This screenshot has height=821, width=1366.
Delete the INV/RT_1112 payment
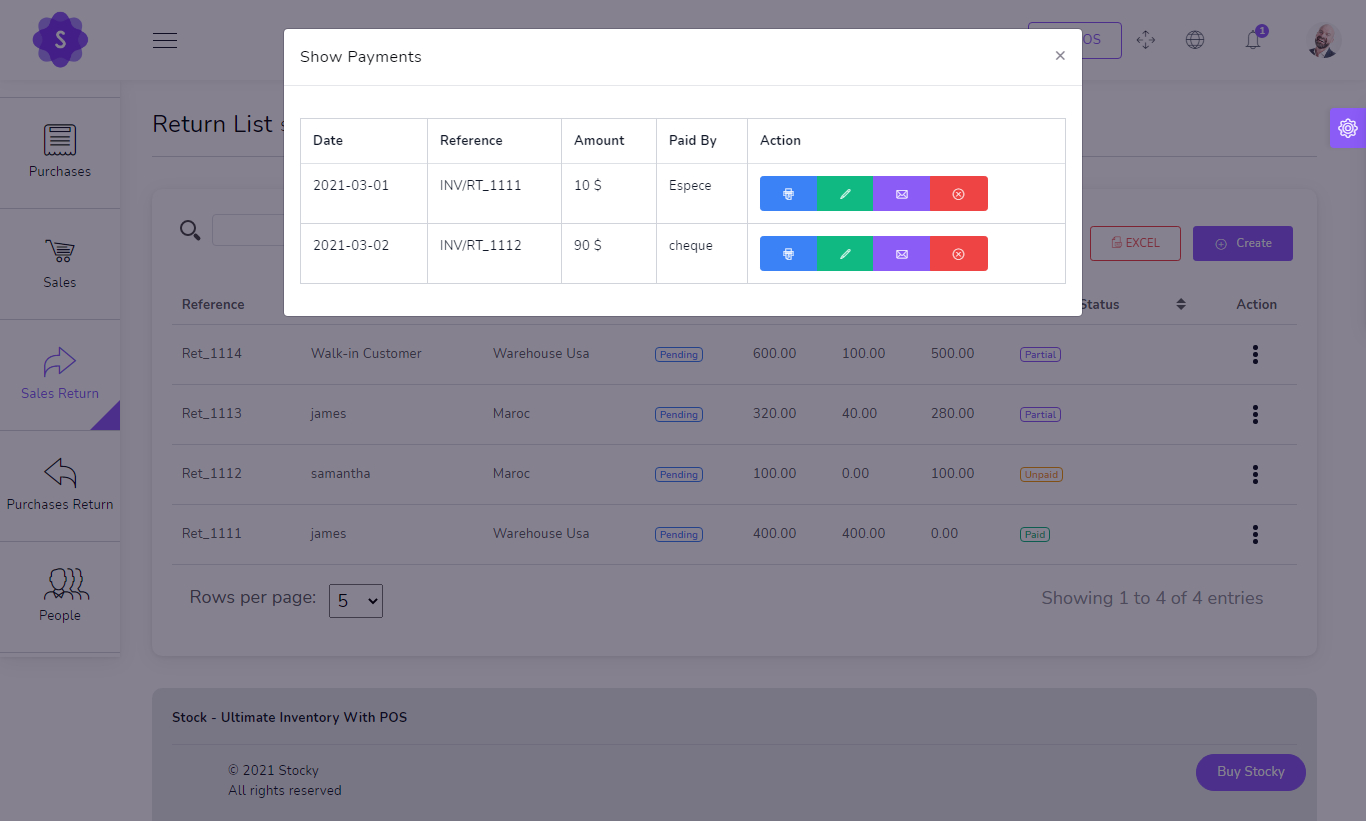[958, 253]
